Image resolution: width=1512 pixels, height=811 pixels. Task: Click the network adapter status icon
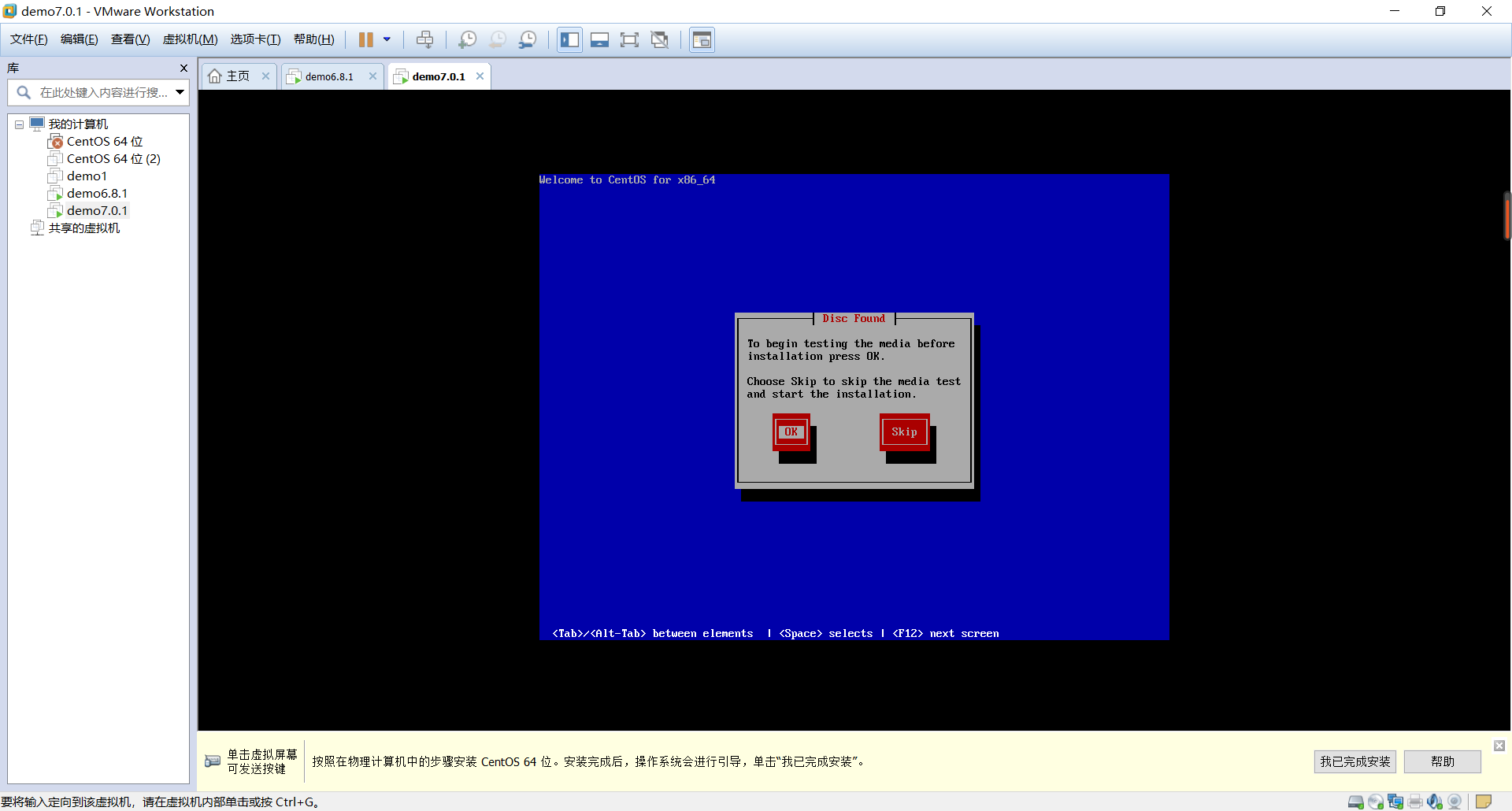coord(1395,802)
